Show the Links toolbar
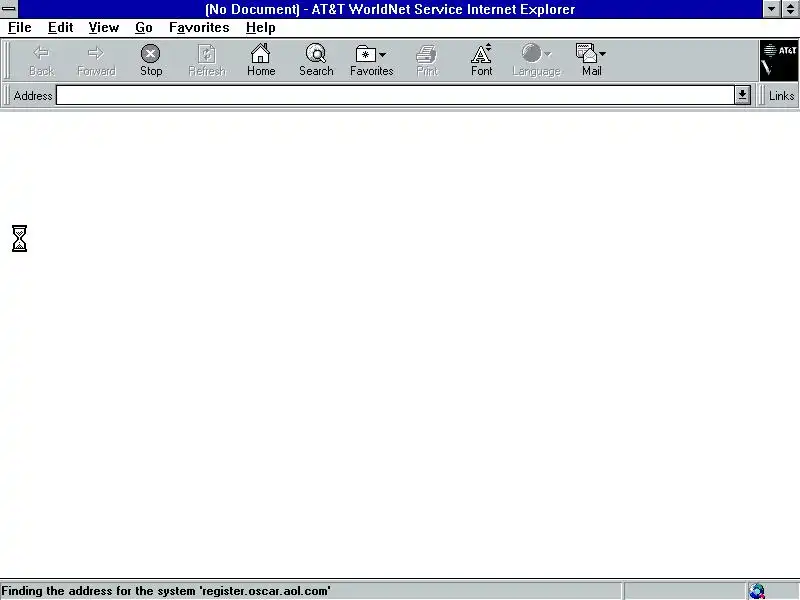The image size is (800, 600). (781, 95)
